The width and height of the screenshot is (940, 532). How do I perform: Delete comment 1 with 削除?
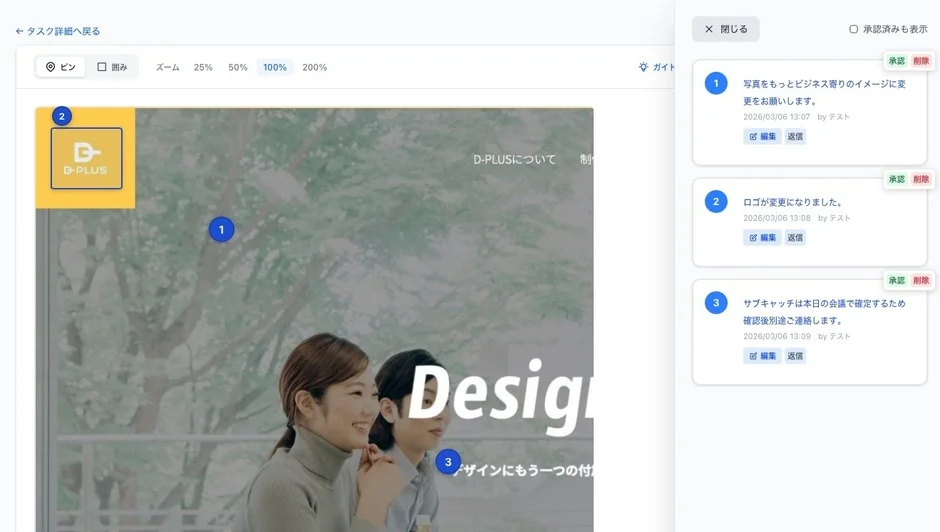pos(921,61)
